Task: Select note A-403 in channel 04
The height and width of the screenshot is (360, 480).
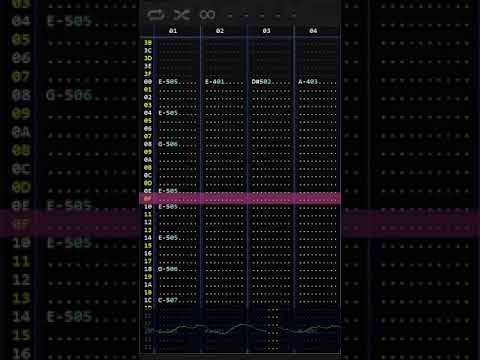Action: click(308, 82)
